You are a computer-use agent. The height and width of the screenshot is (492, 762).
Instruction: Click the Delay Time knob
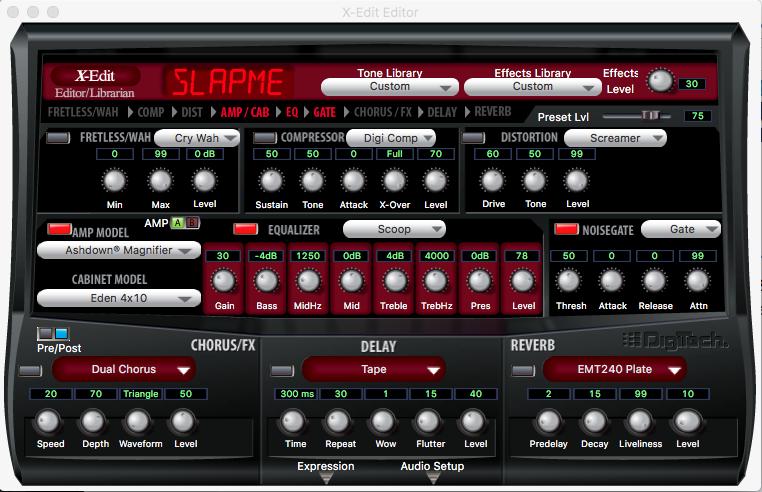click(x=293, y=422)
